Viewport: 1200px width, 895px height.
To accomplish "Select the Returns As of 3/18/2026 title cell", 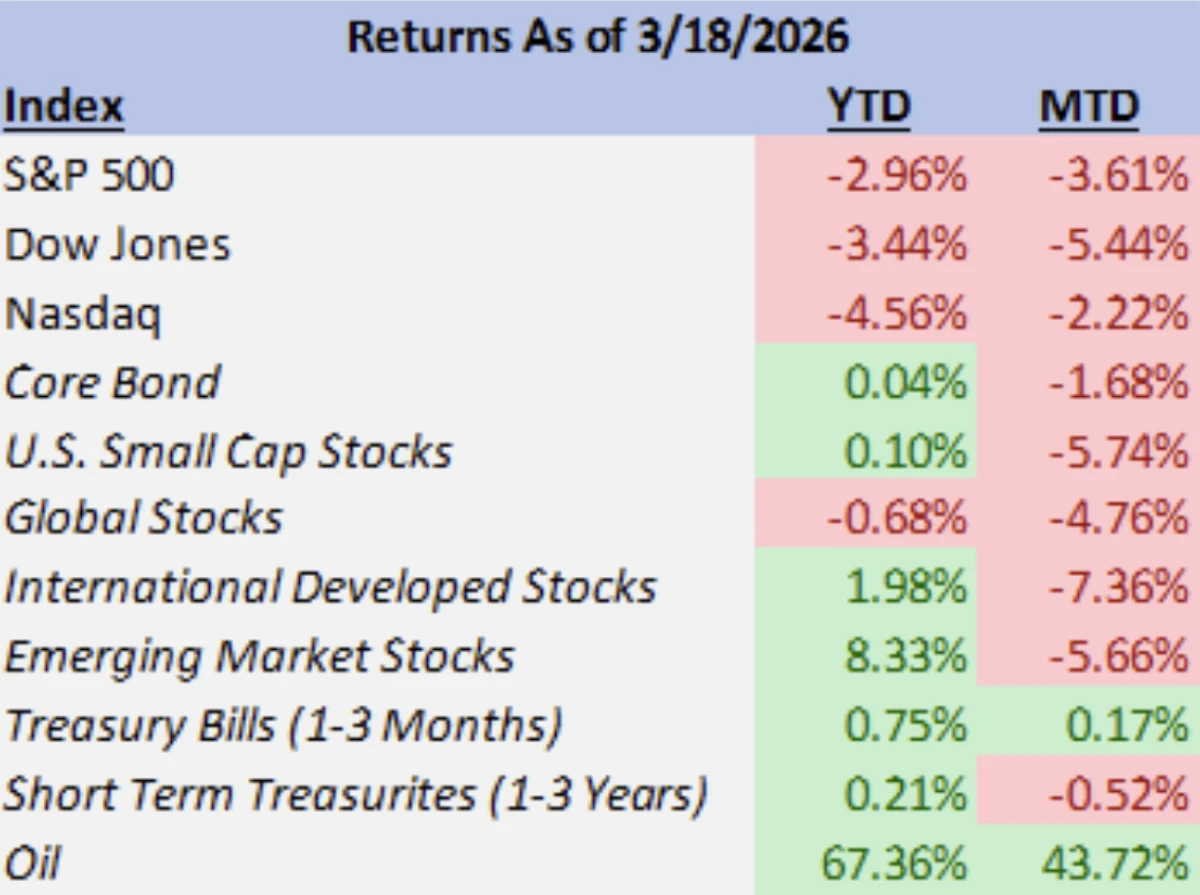I will pyautogui.click(x=597, y=37).
